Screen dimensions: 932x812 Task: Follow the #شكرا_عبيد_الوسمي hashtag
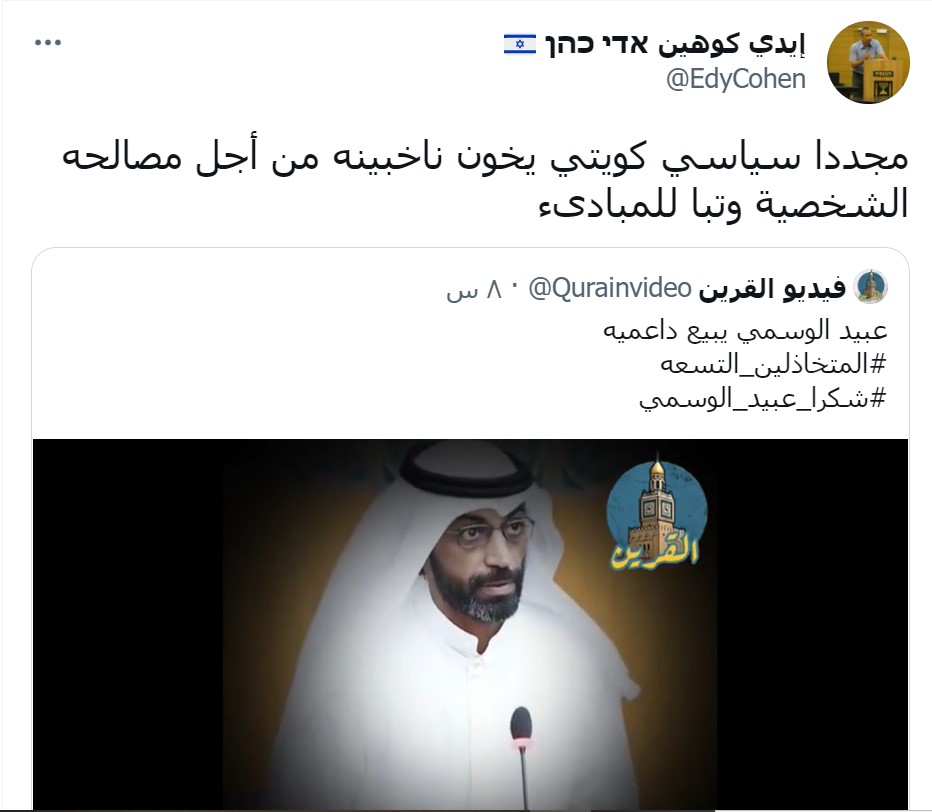[763, 398]
